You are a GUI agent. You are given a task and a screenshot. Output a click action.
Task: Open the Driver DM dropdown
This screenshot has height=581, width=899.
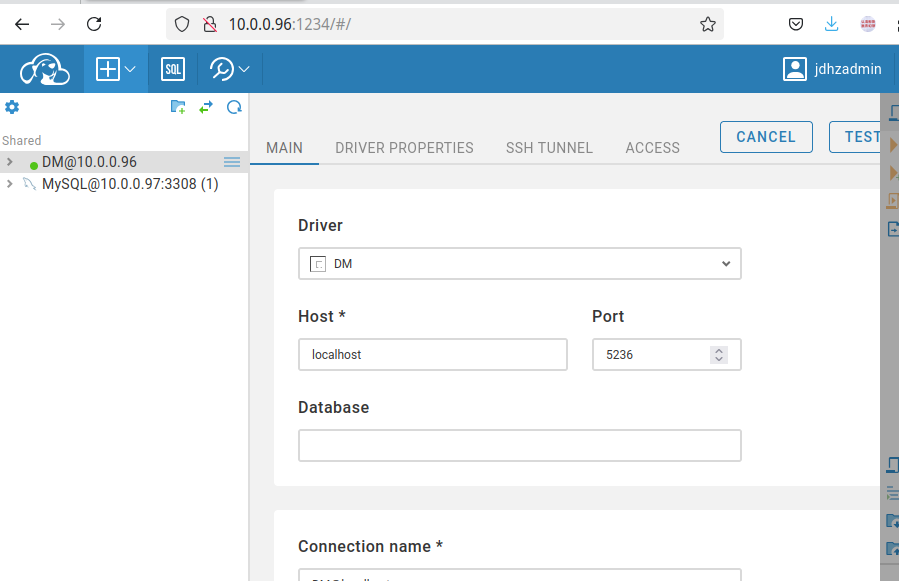click(519, 264)
